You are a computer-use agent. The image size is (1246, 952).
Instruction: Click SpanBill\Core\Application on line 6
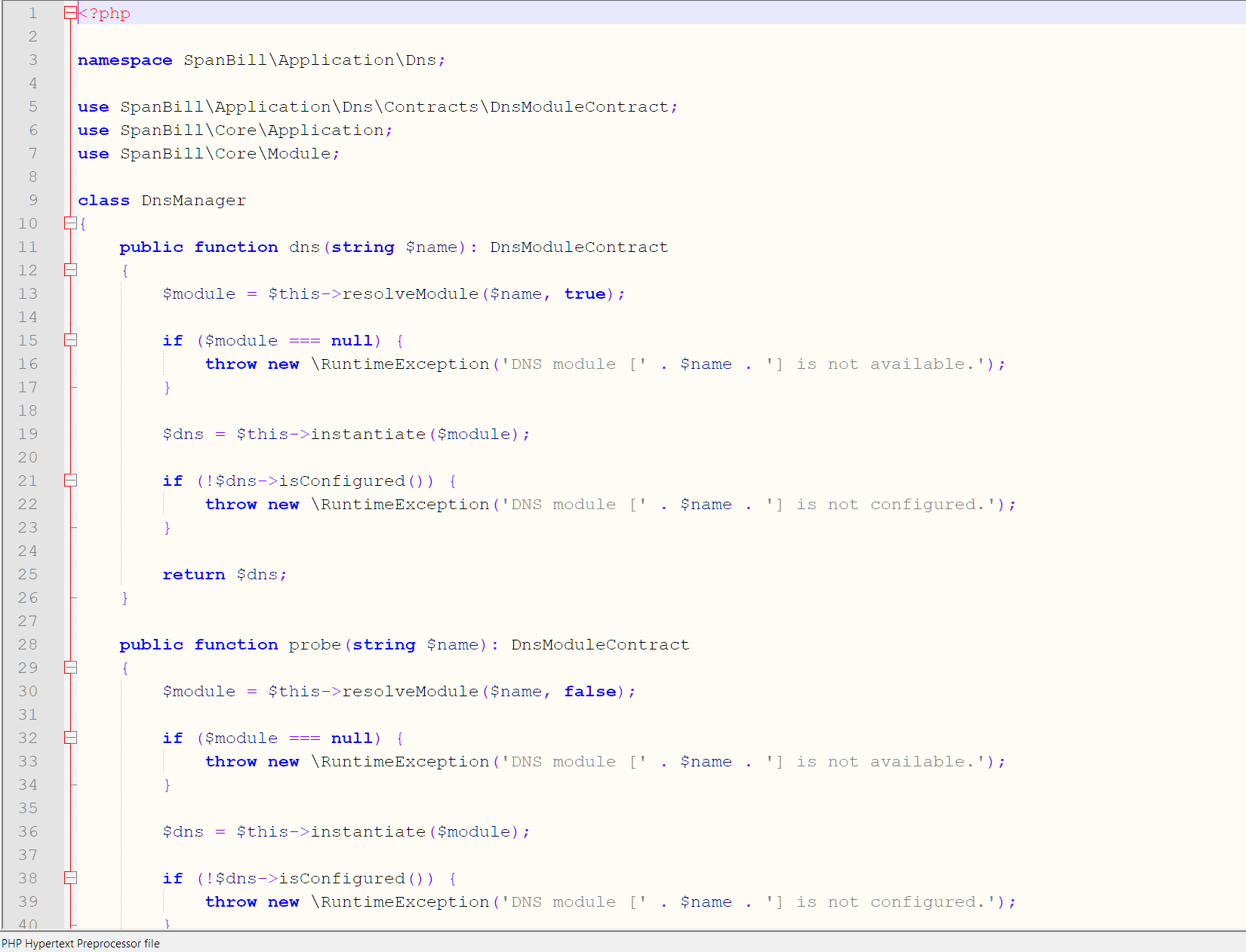pyautogui.click(x=252, y=131)
